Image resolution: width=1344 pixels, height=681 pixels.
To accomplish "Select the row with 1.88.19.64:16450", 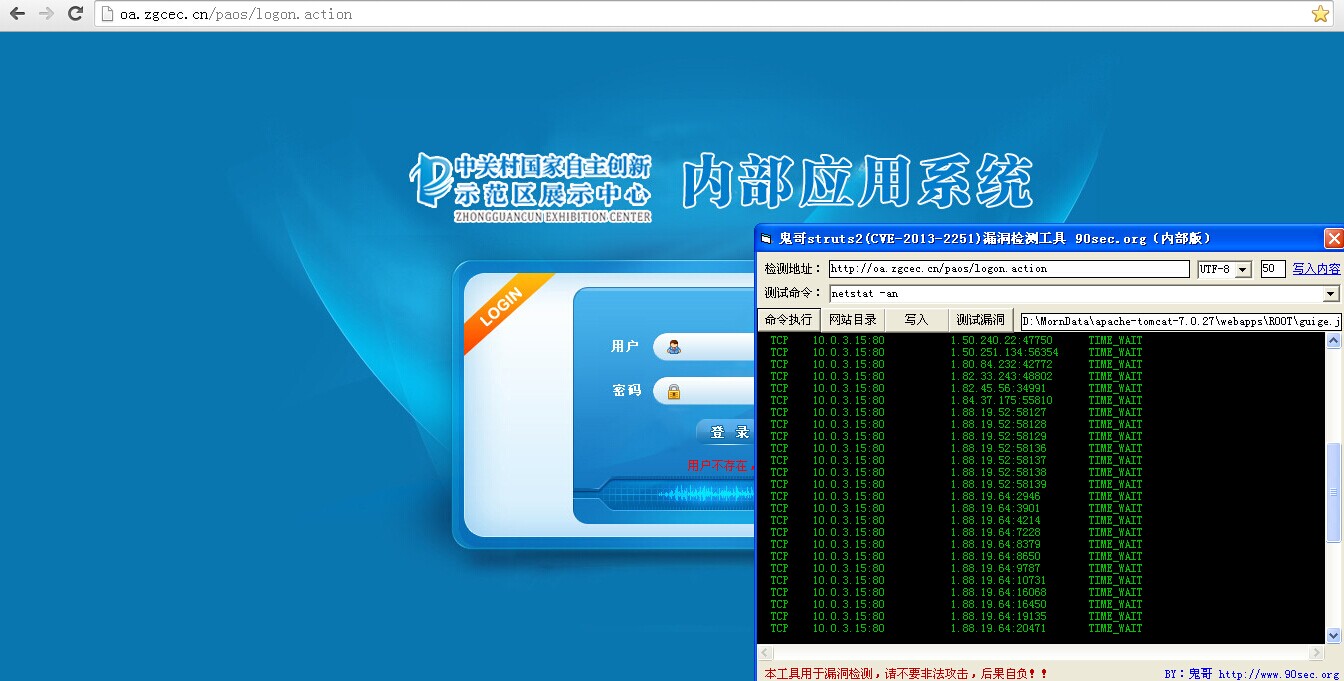I will (956, 604).
